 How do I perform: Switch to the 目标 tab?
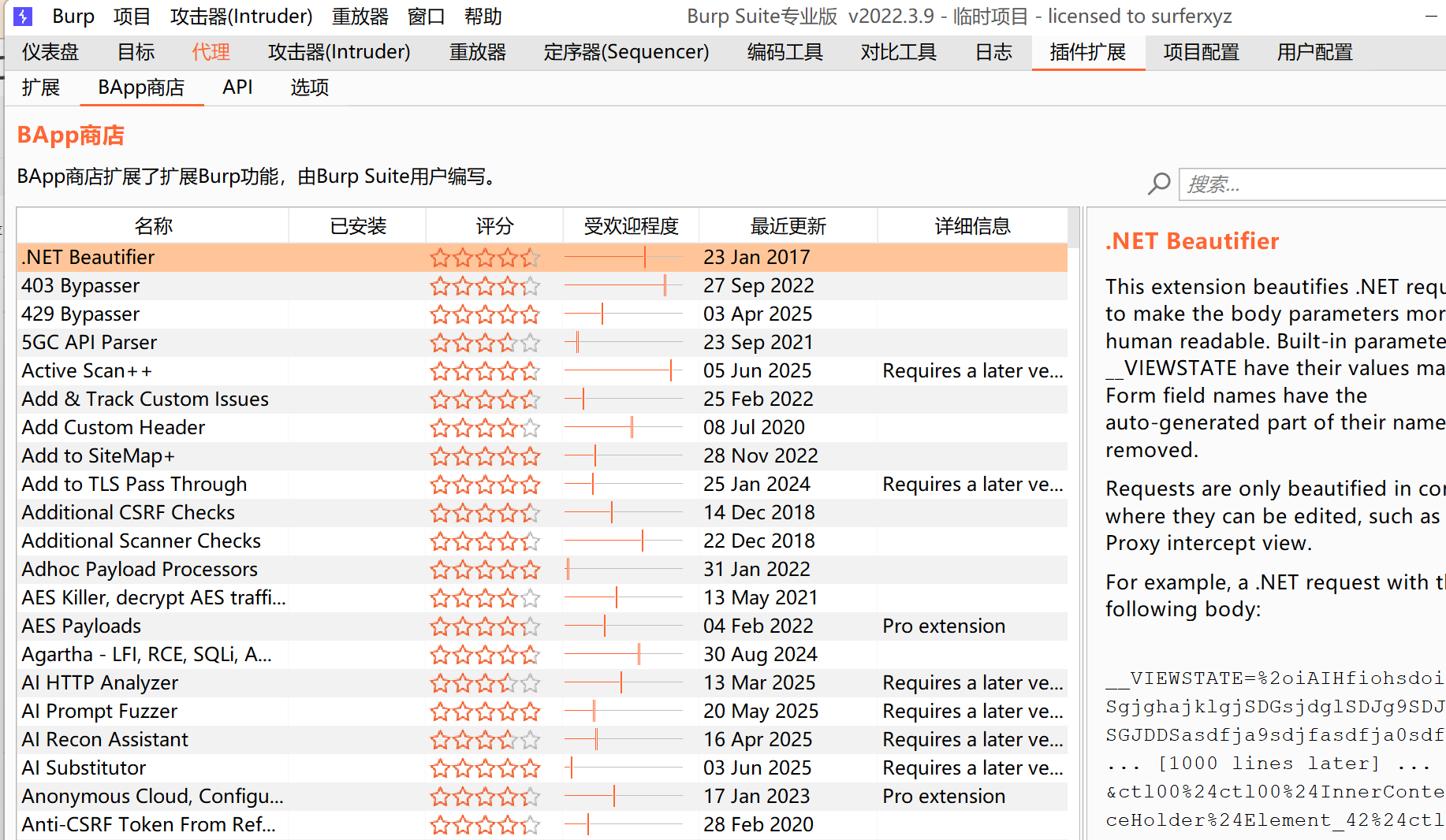136,52
